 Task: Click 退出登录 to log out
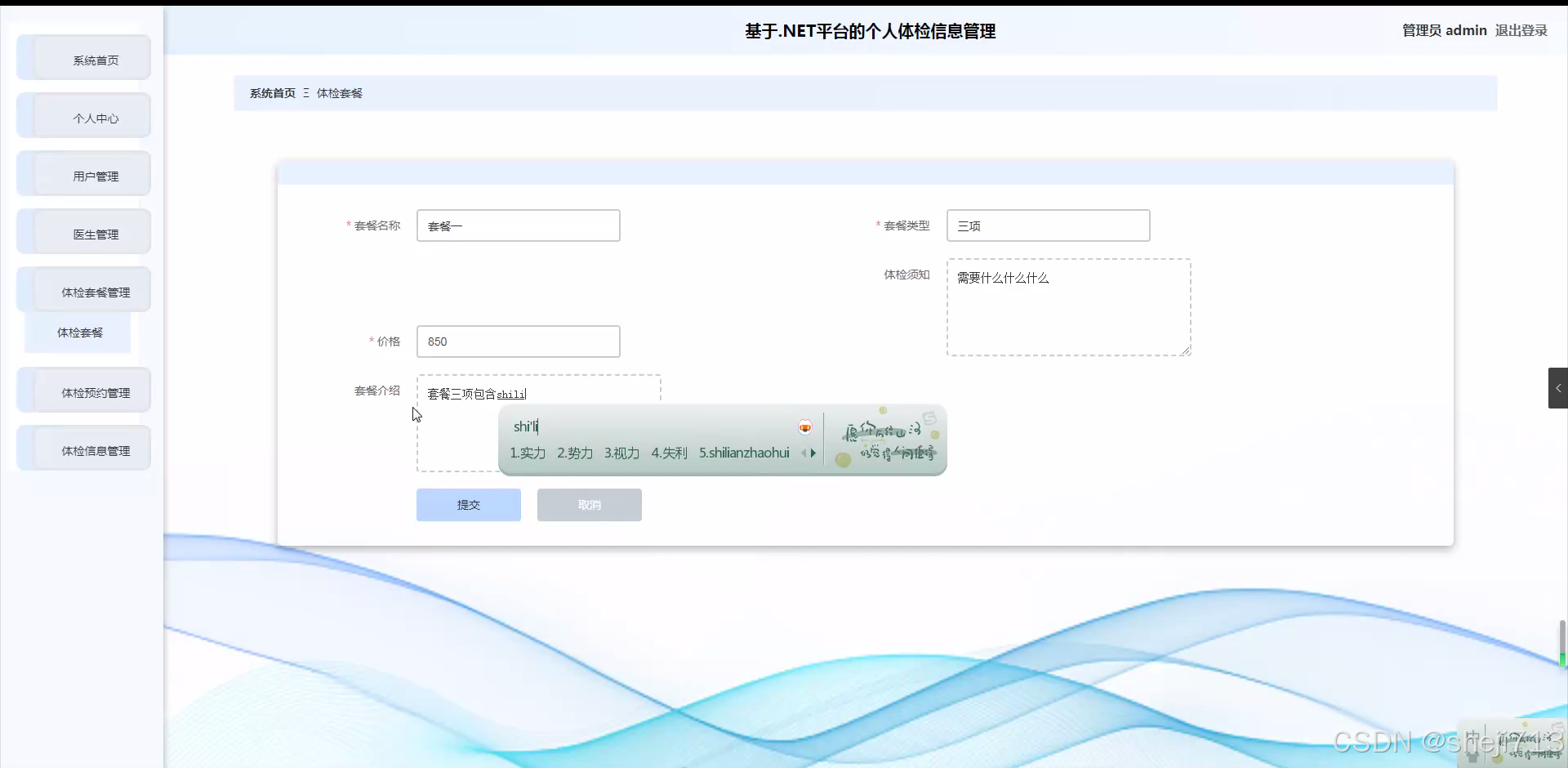coord(1521,30)
